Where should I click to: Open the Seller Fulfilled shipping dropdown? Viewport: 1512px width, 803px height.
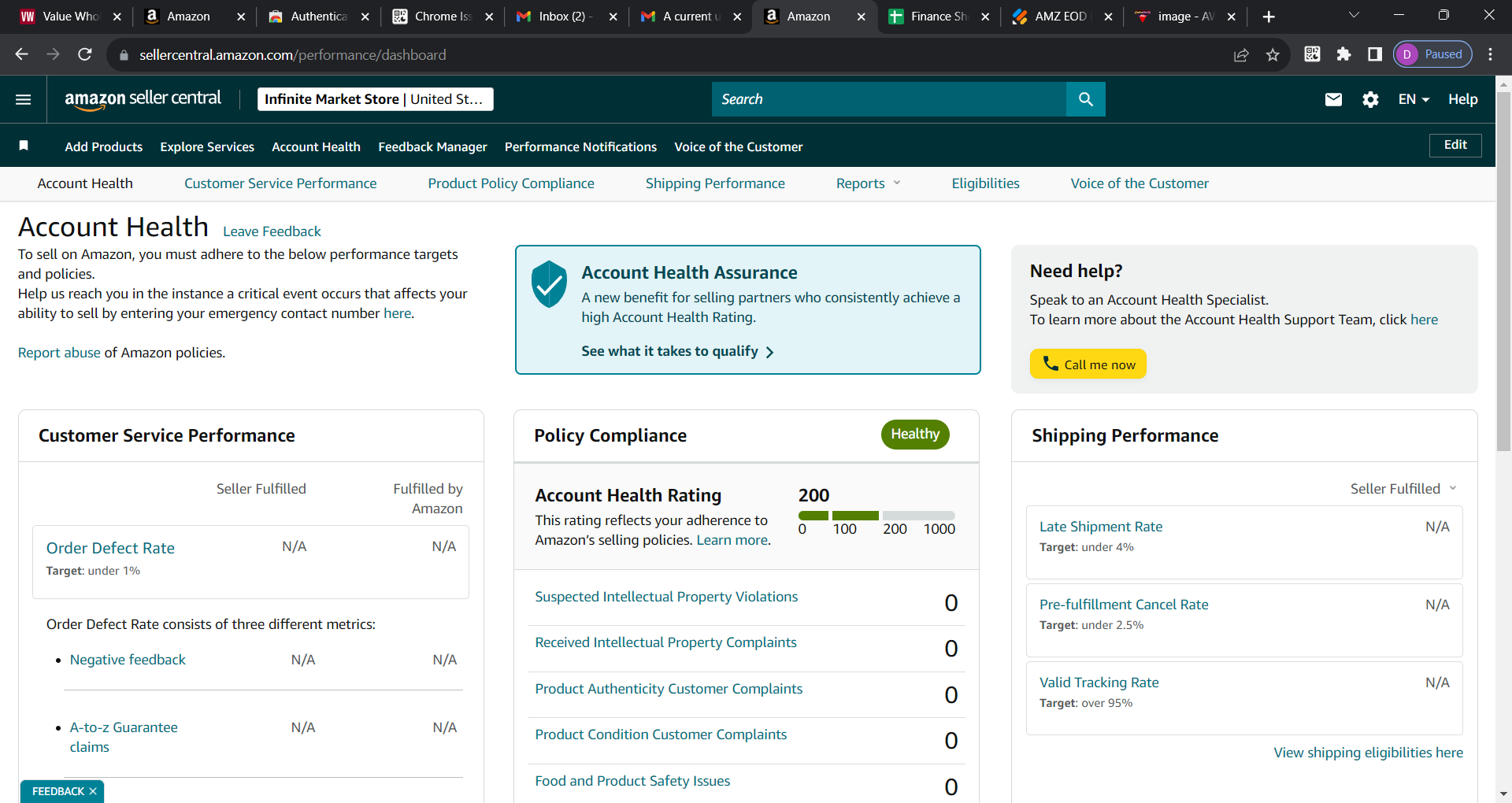(x=1403, y=489)
